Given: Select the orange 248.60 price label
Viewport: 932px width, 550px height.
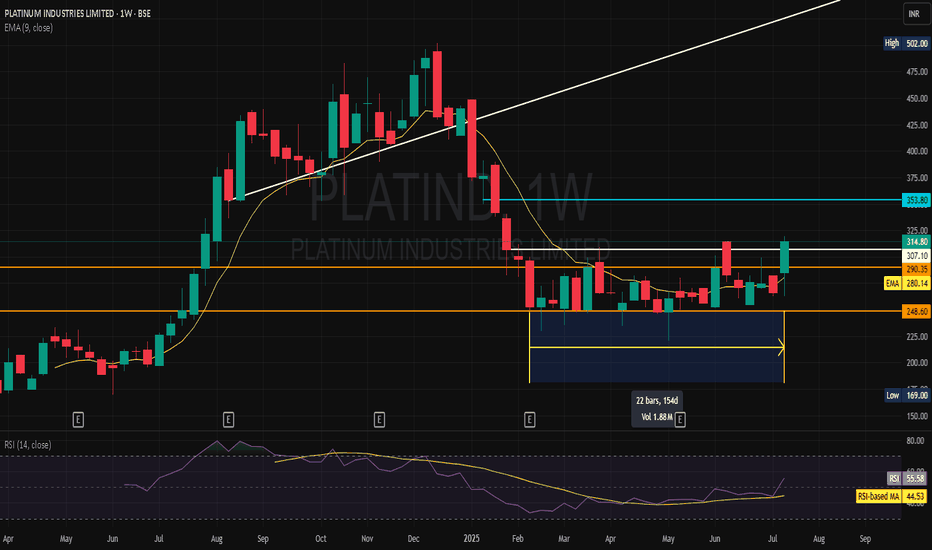Looking at the screenshot, I should point(916,312).
